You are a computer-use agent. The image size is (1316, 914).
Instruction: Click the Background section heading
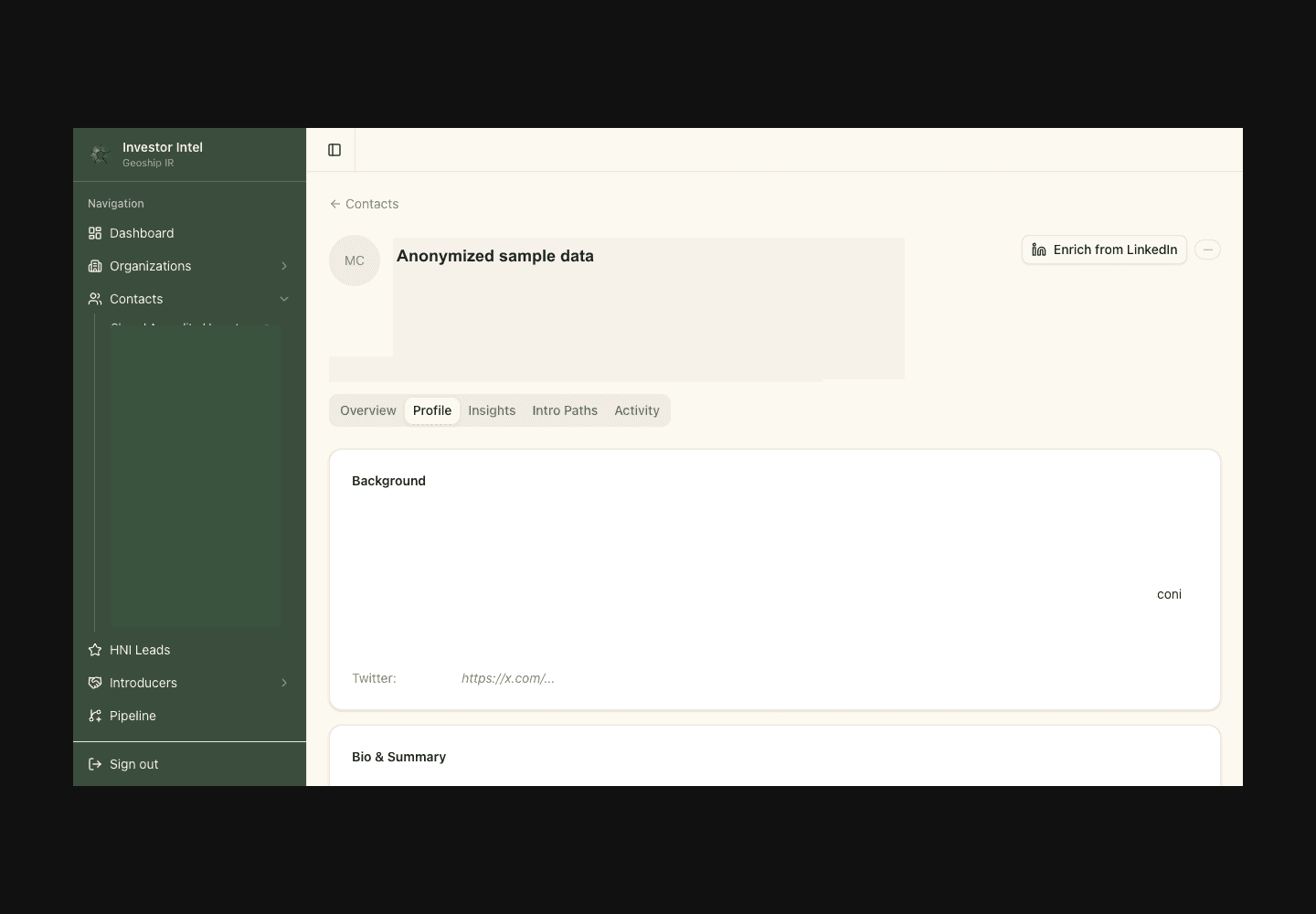click(x=388, y=481)
